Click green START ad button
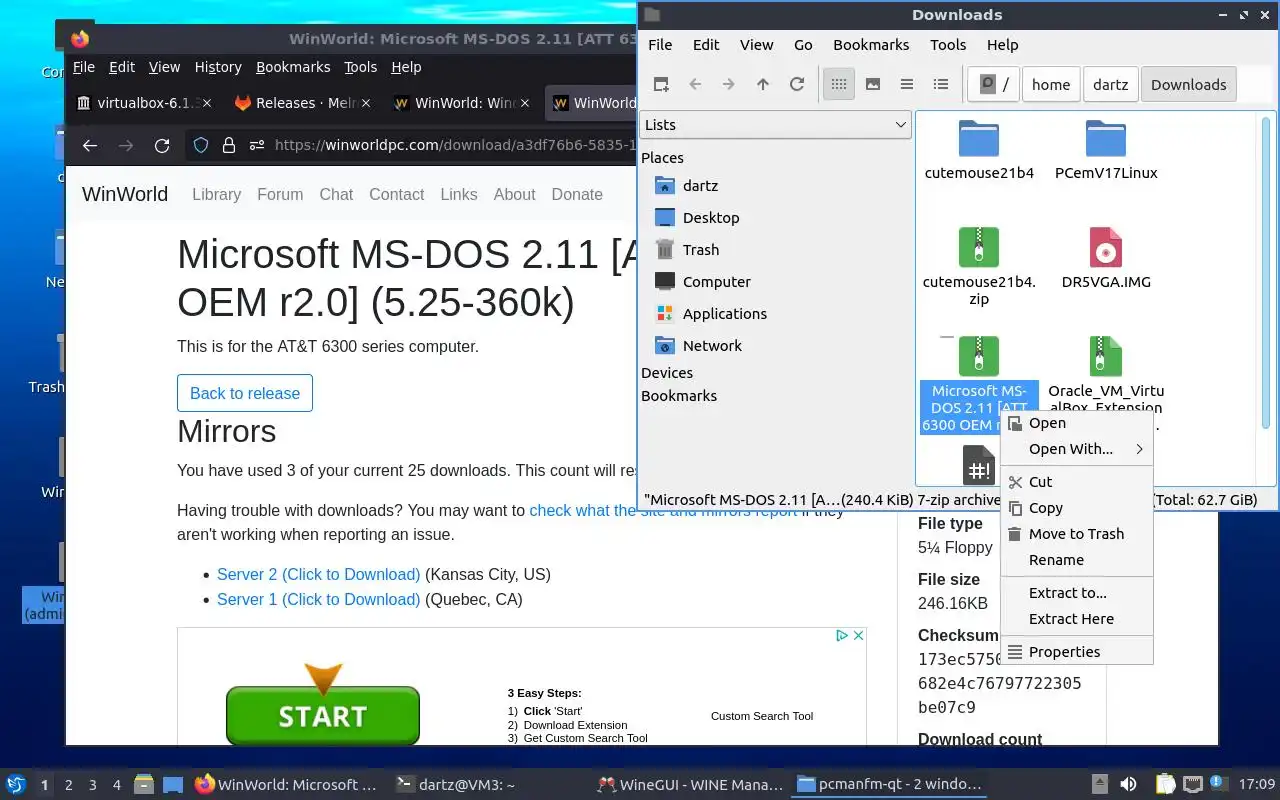The image size is (1280, 800). tap(323, 714)
